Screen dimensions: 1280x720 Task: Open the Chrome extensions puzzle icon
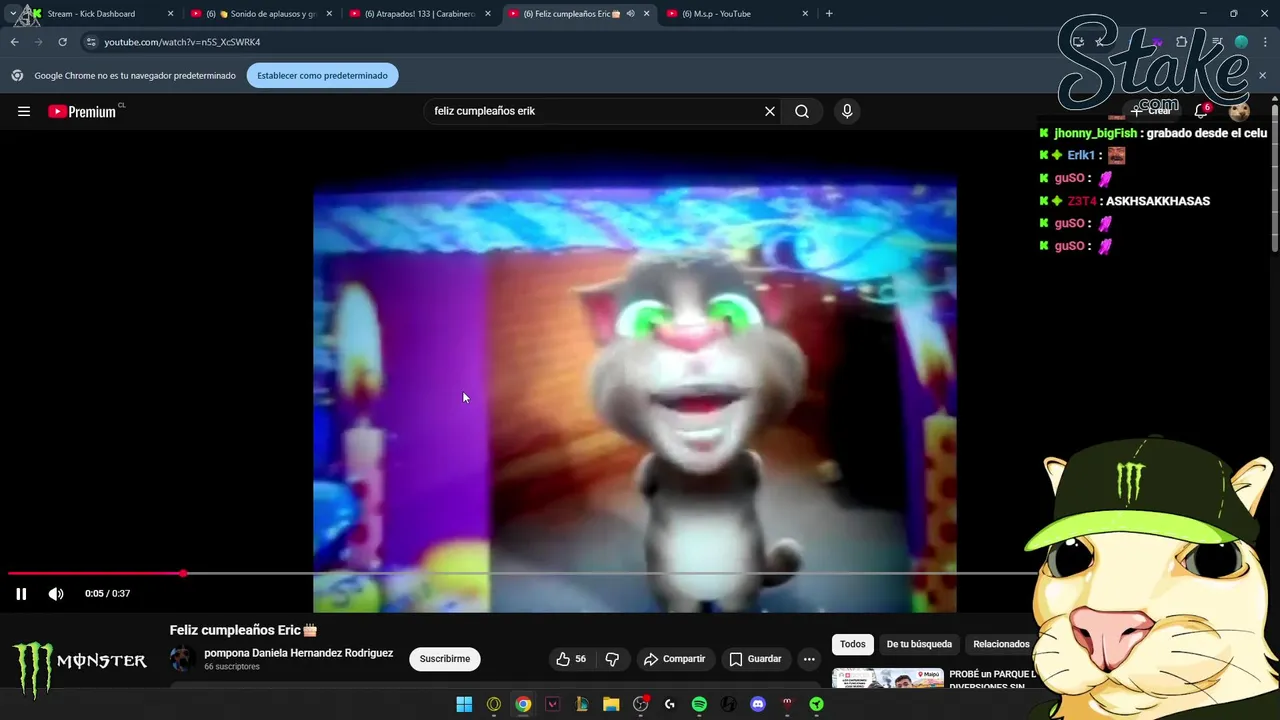[1181, 42]
